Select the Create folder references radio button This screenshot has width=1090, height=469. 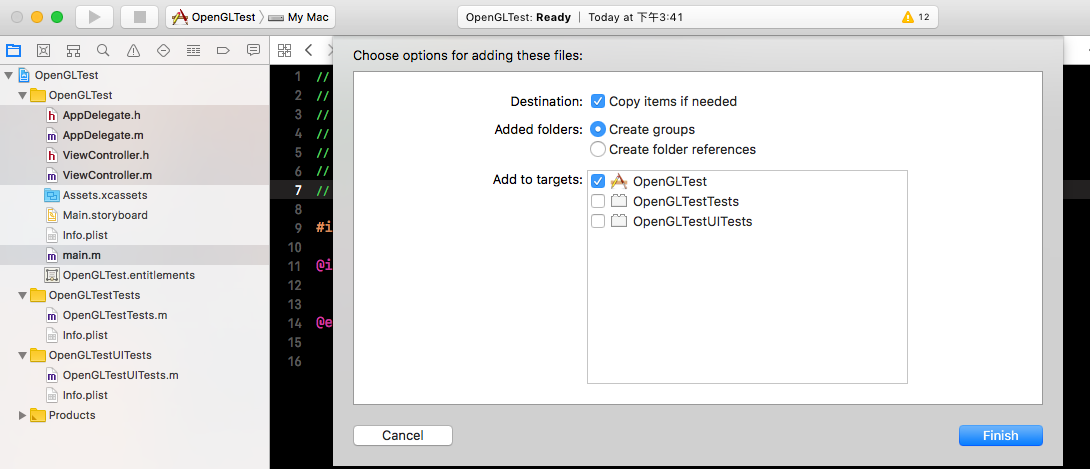pyautogui.click(x=597, y=149)
